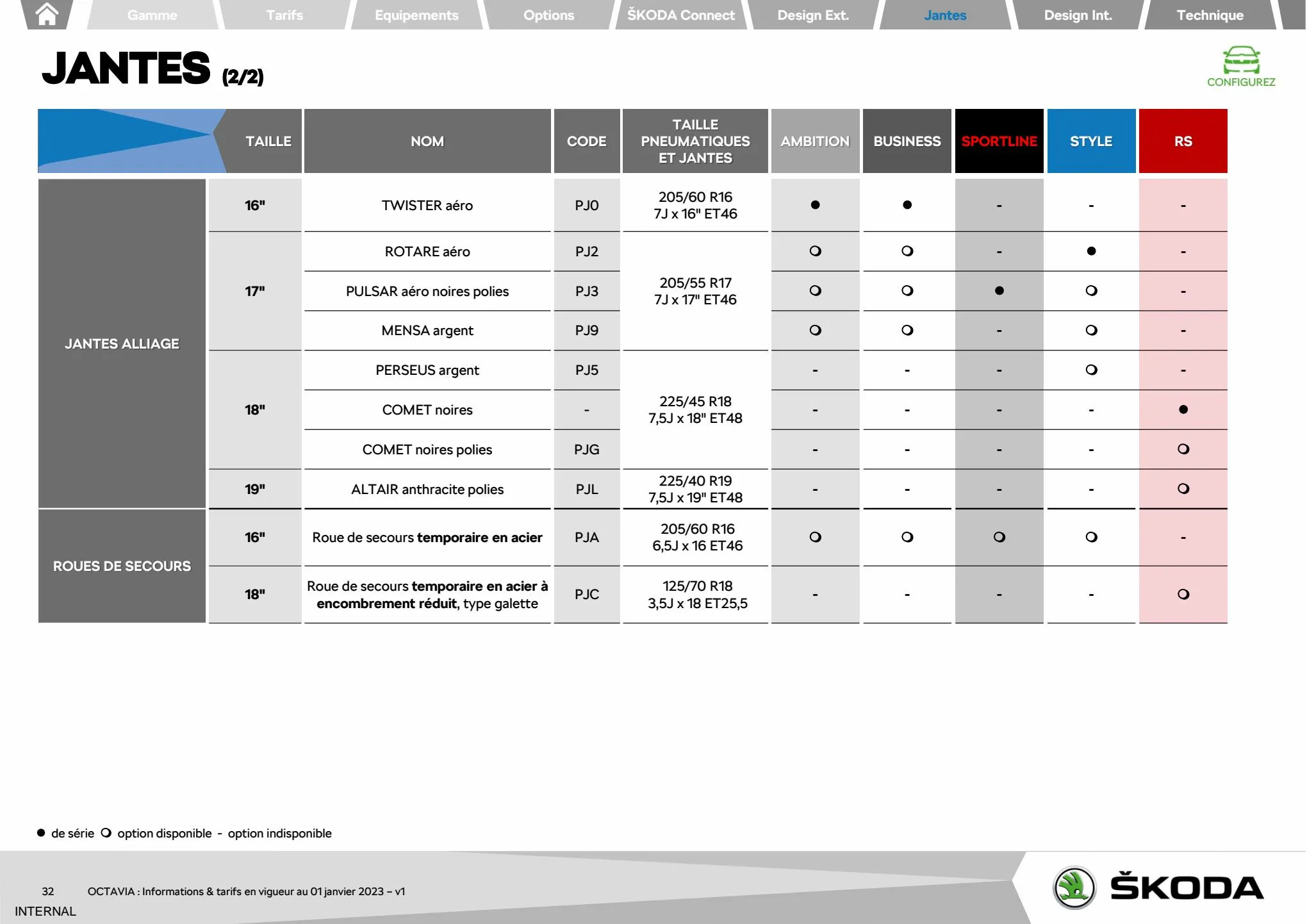Viewport: 1307px width, 924px height.
Task: Click code PJ5
Action: pos(587,370)
